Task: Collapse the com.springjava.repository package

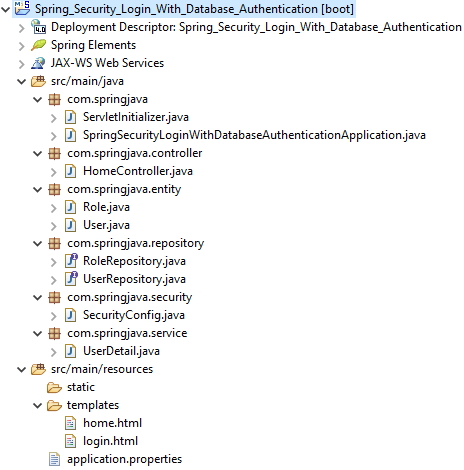Action: tap(38, 243)
